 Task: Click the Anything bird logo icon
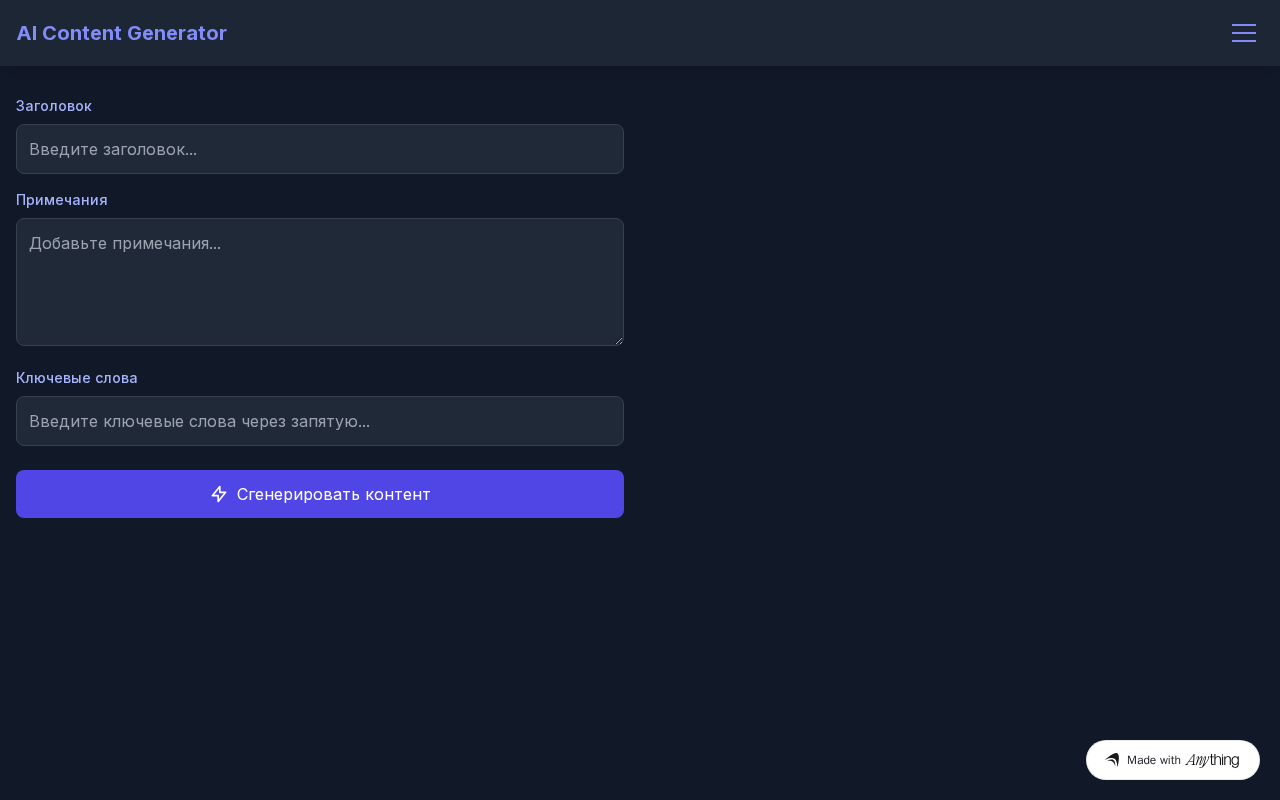pyautogui.click(x=1112, y=760)
